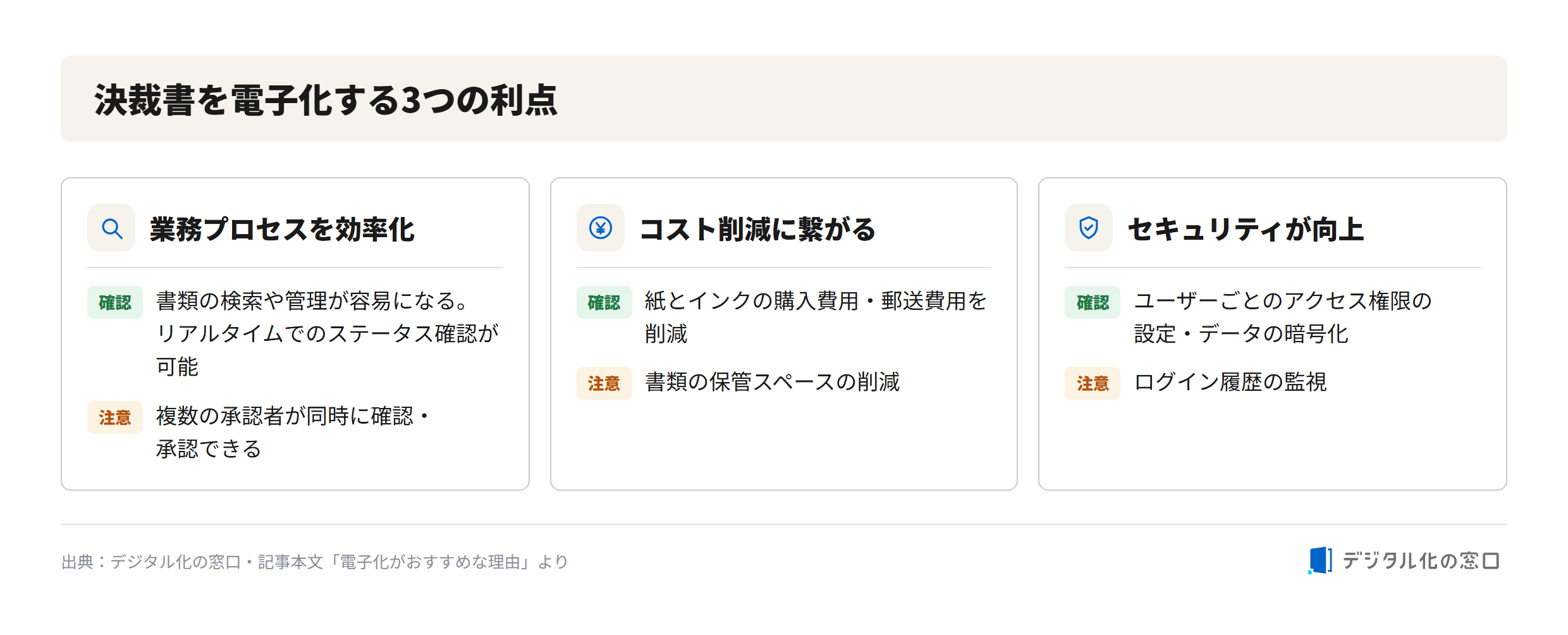
Task: Click the text 書類の保管スペースの削減
Action: pyautogui.click(x=773, y=382)
